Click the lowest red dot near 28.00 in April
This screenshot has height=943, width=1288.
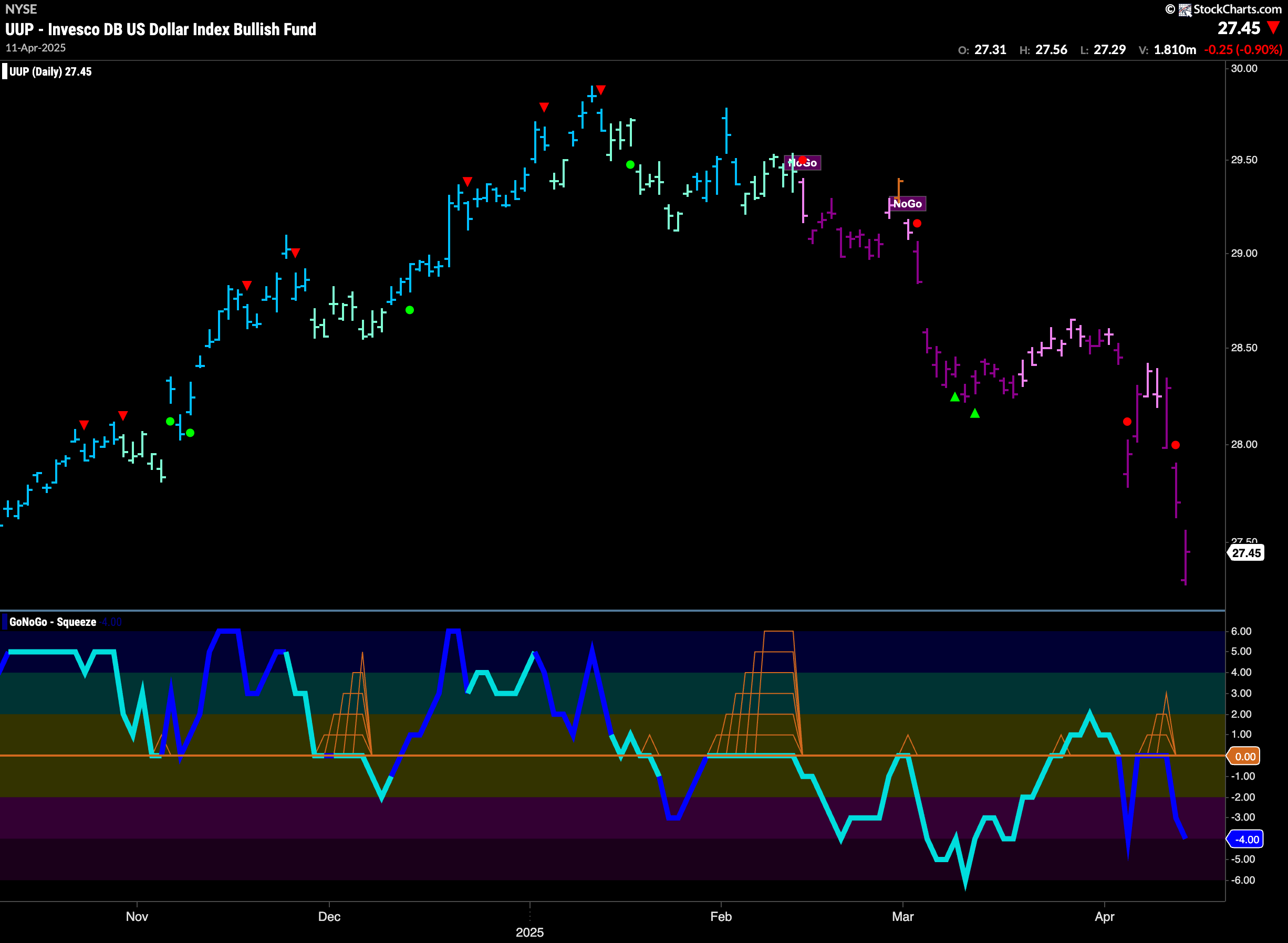pos(1176,445)
